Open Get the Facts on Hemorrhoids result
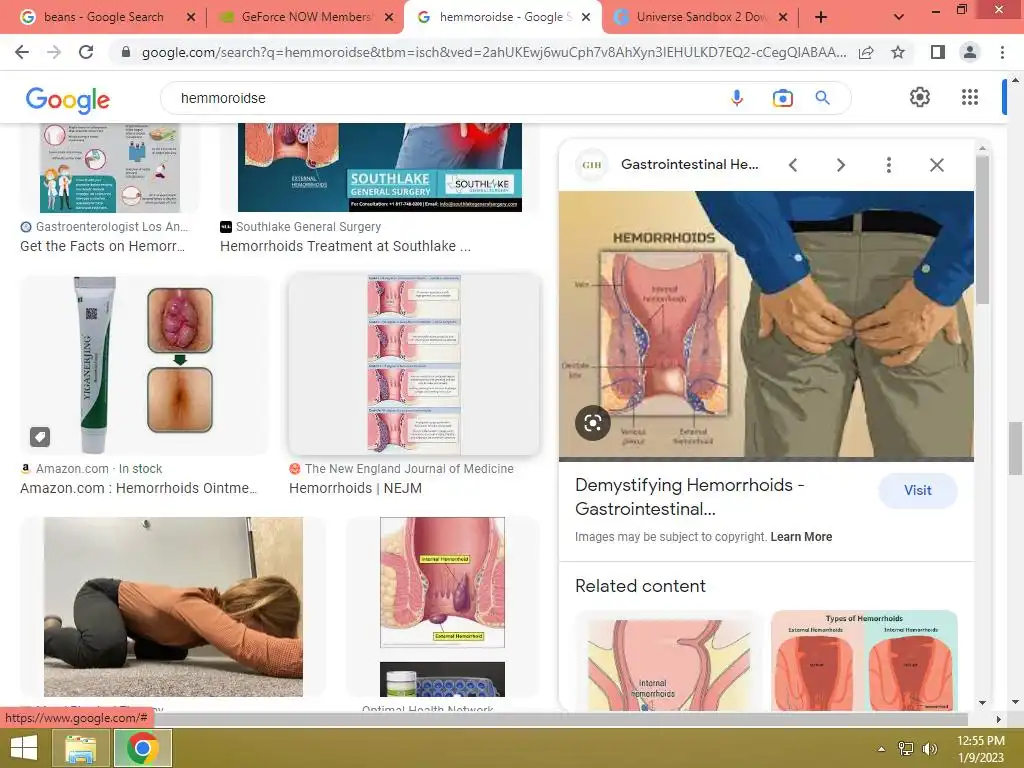The height and width of the screenshot is (768, 1024). [103, 246]
